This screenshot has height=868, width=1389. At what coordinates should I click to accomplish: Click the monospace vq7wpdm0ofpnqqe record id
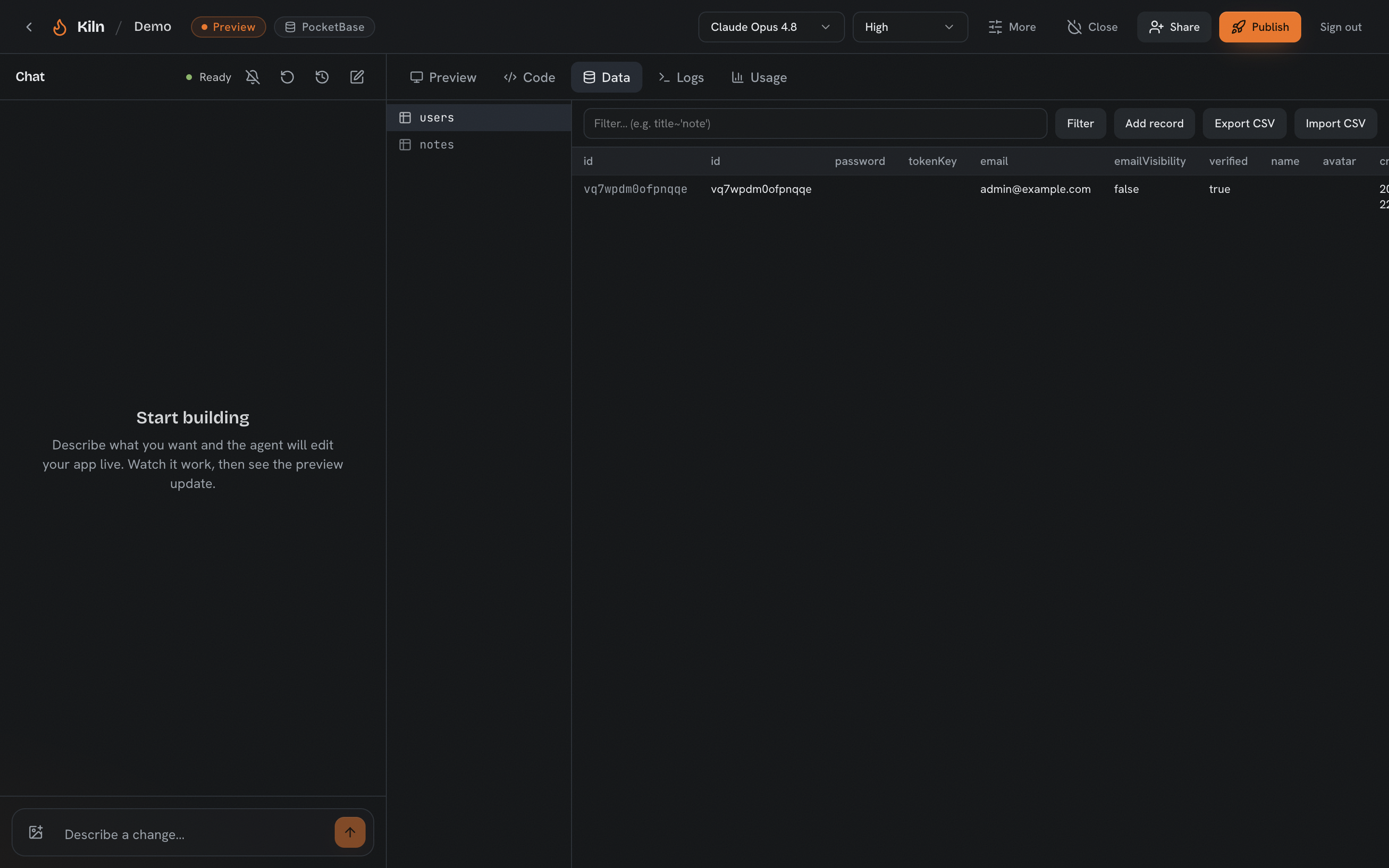coord(635,189)
